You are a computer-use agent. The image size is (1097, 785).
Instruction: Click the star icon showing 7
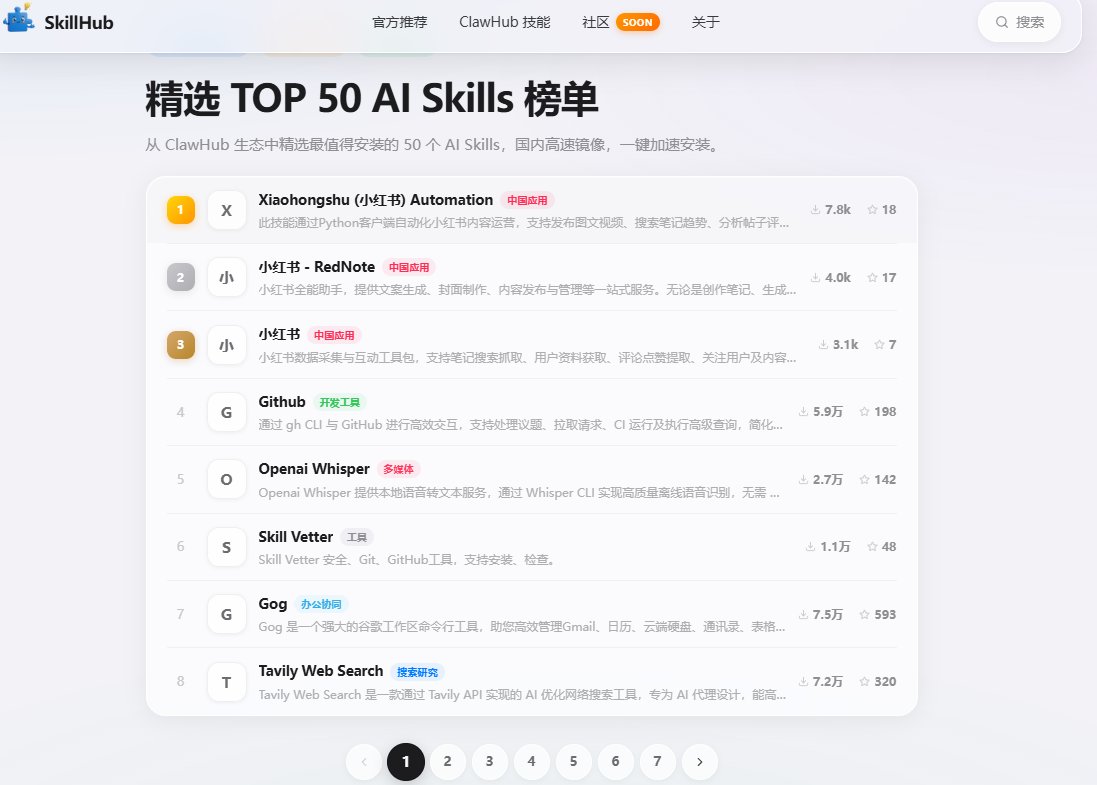pos(879,345)
